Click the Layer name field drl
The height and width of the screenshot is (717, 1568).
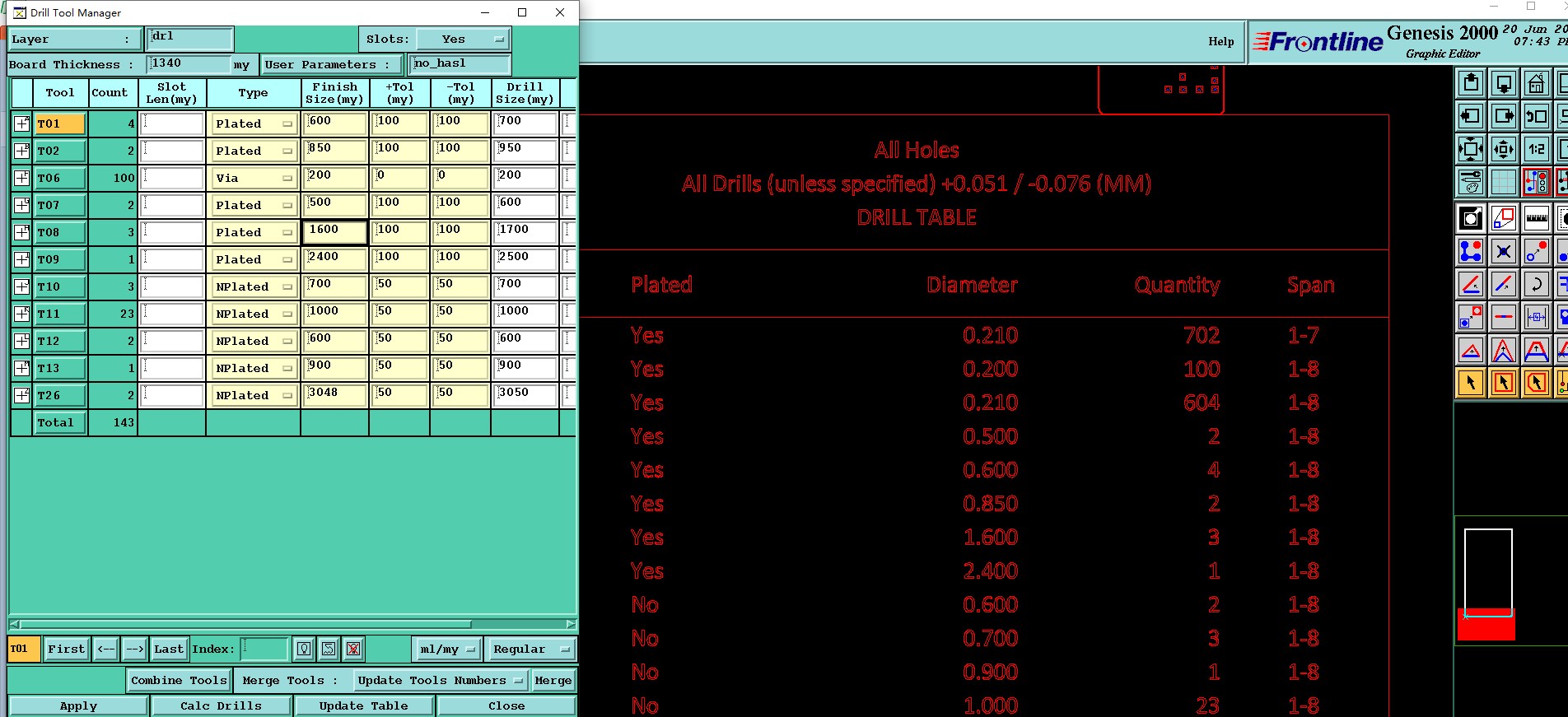tap(190, 39)
